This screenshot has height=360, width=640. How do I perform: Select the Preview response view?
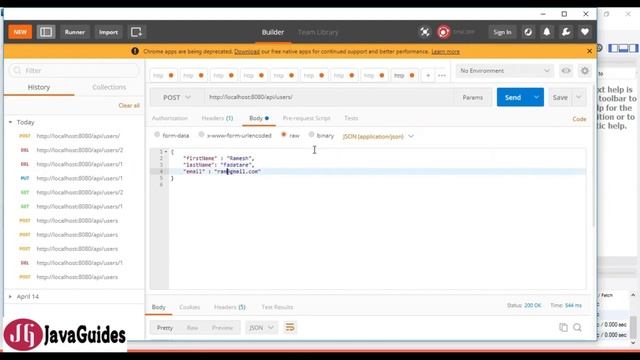[222, 327]
